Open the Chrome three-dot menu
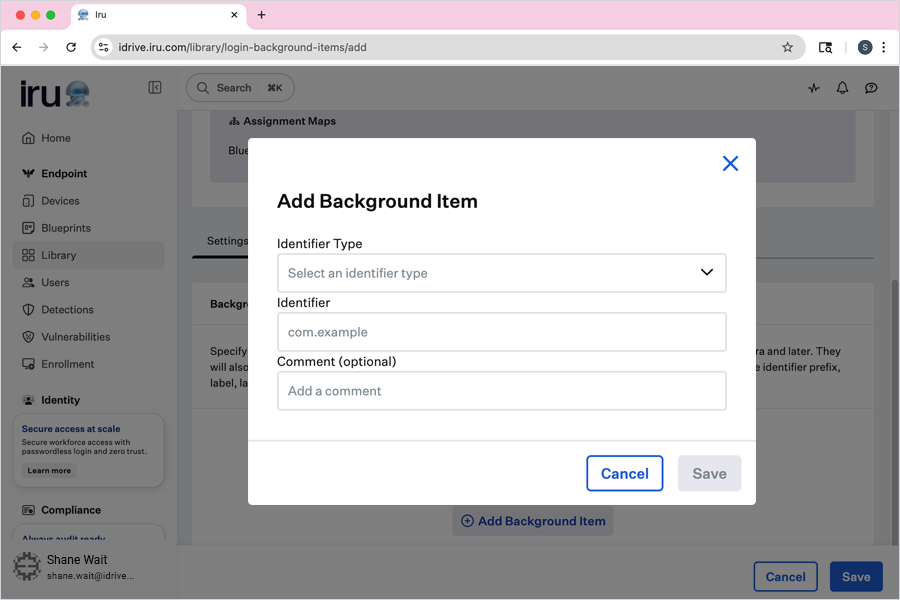The image size is (900, 600). (x=884, y=47)
